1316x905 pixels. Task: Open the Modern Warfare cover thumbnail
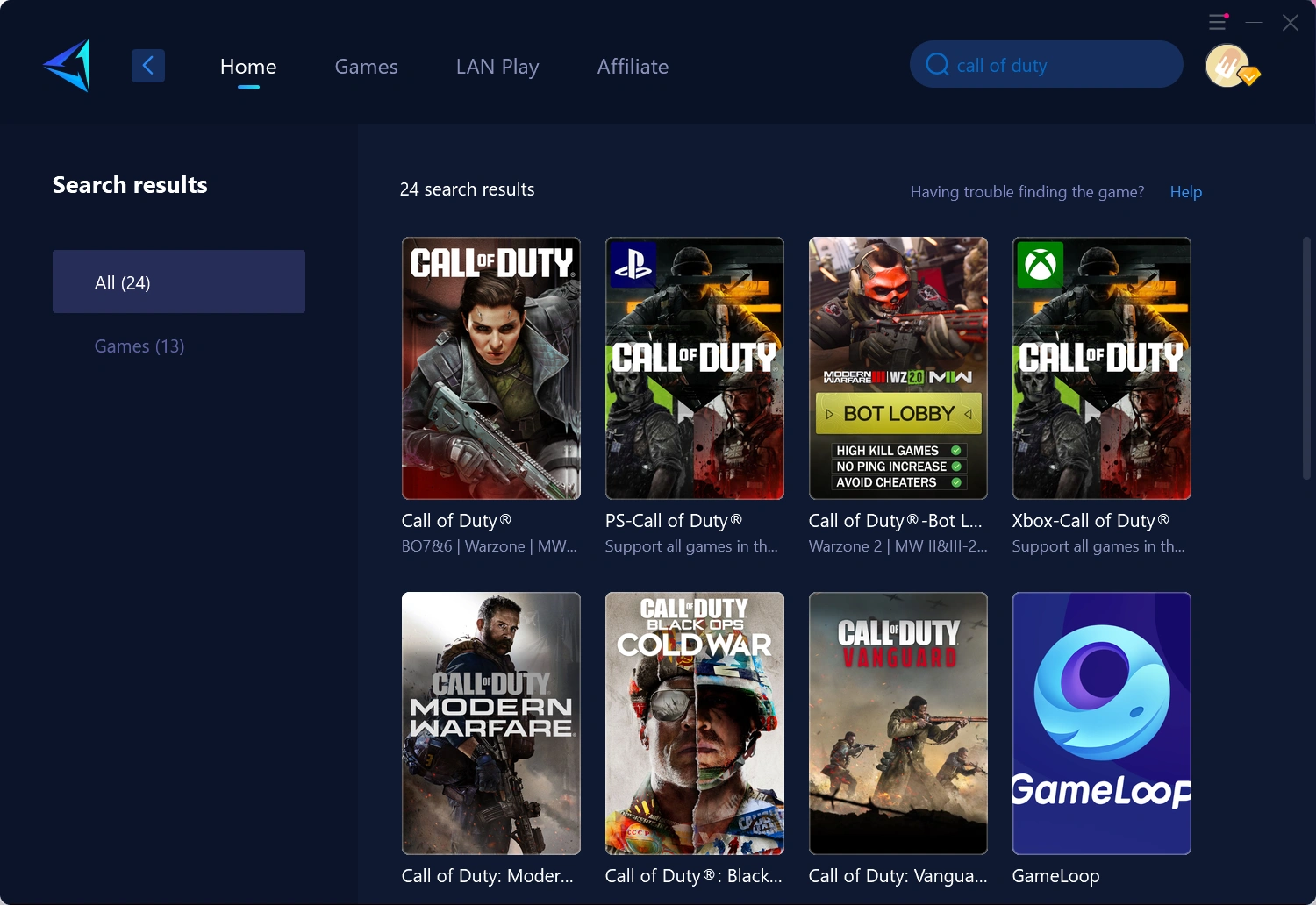click(491, 723)
